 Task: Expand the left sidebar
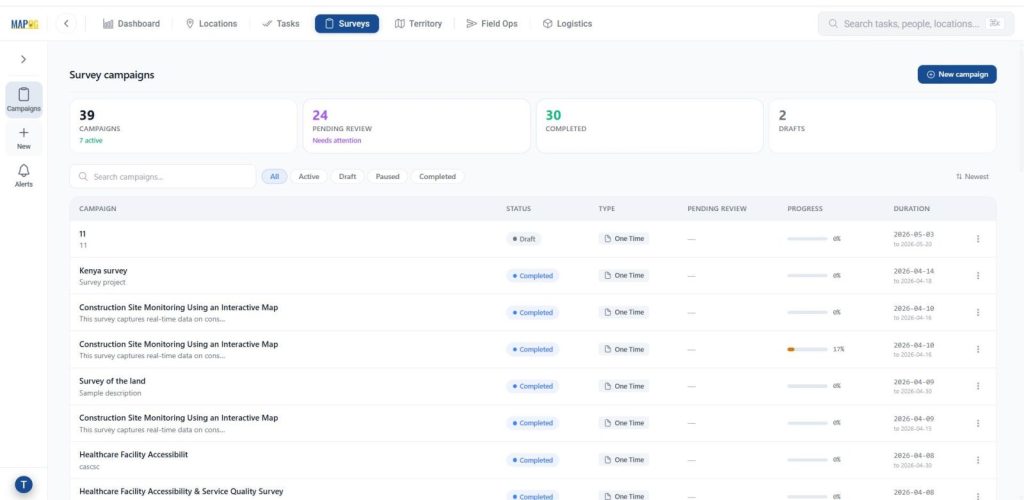click(x=24, y=59)
